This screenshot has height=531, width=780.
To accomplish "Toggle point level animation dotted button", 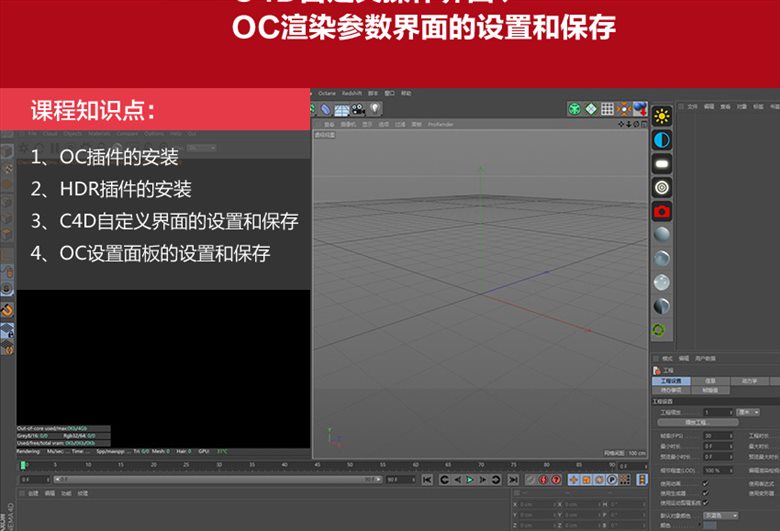I will pos(625,480).
